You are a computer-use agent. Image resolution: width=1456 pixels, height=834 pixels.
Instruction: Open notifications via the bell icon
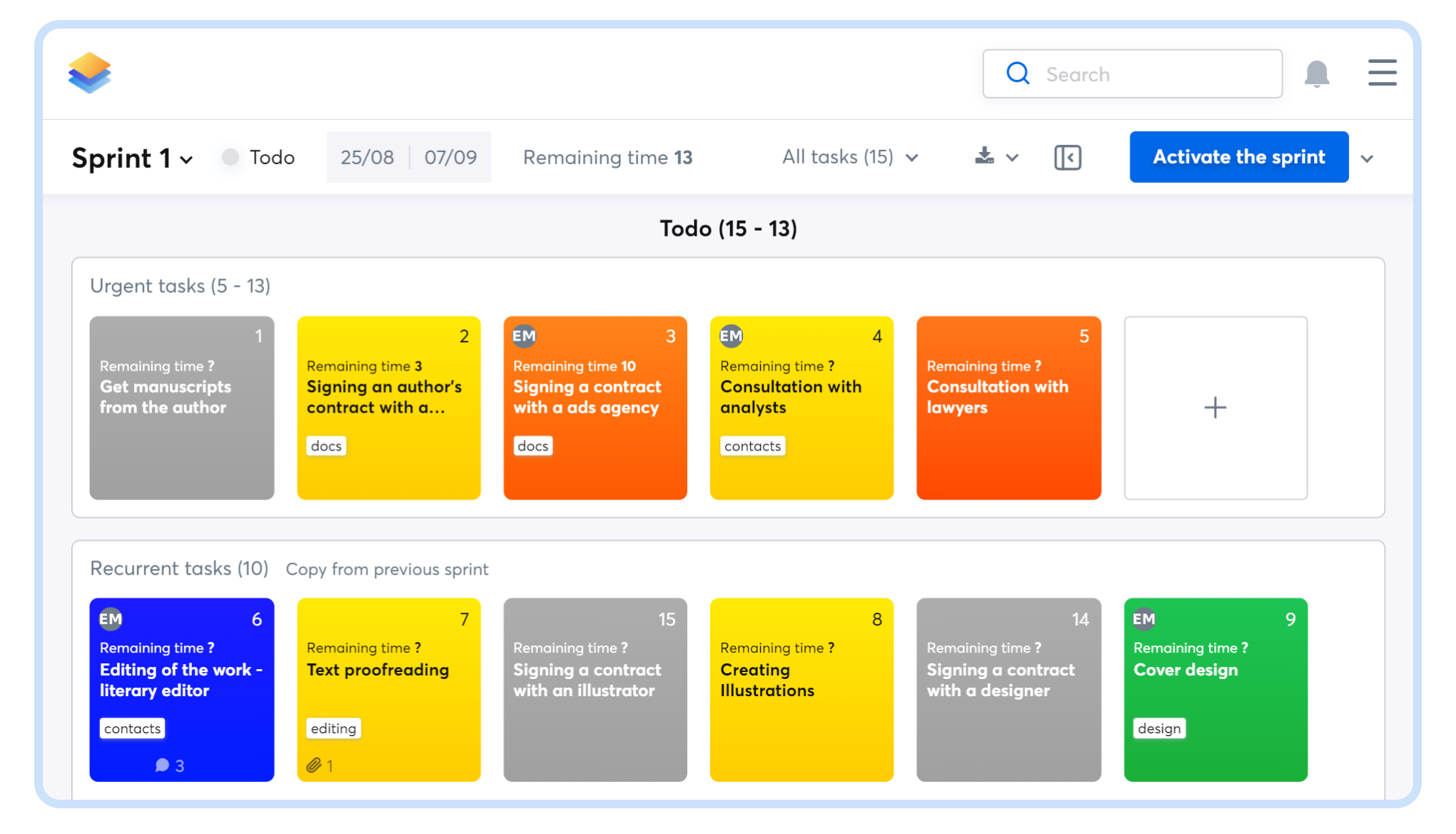click(x=1317, y=74)
